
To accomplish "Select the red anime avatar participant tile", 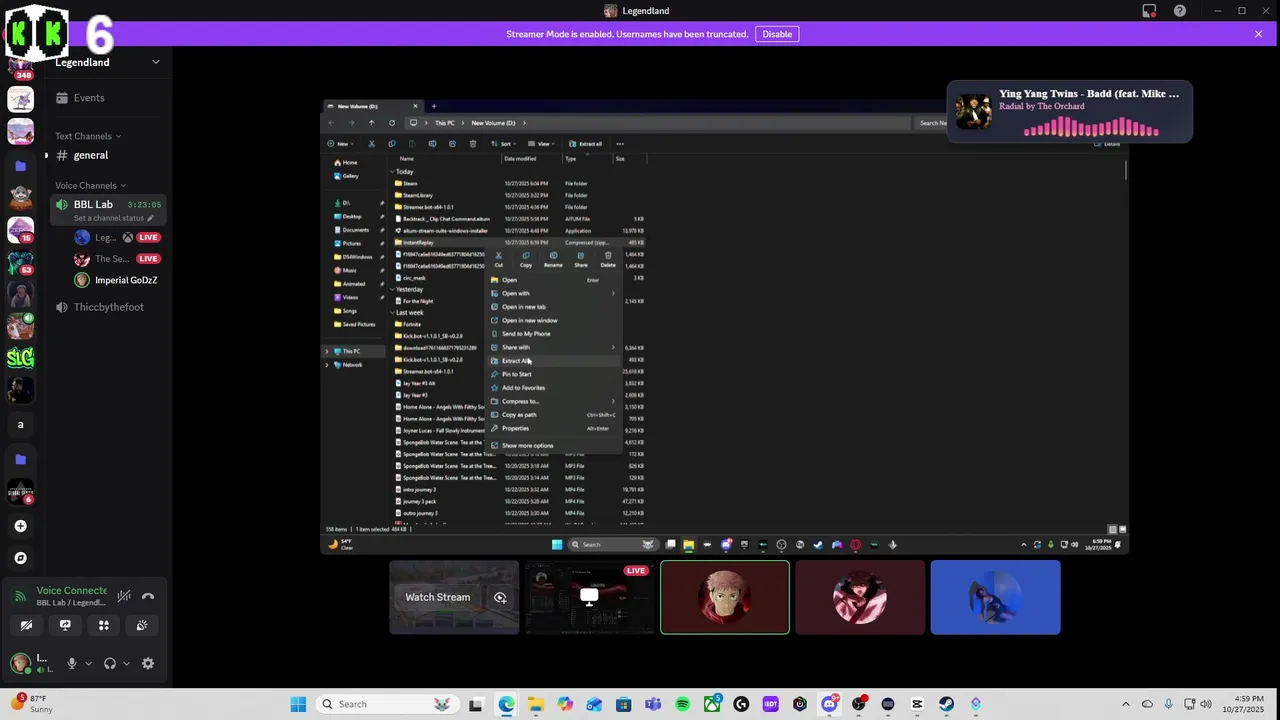I will pos(860,597).
